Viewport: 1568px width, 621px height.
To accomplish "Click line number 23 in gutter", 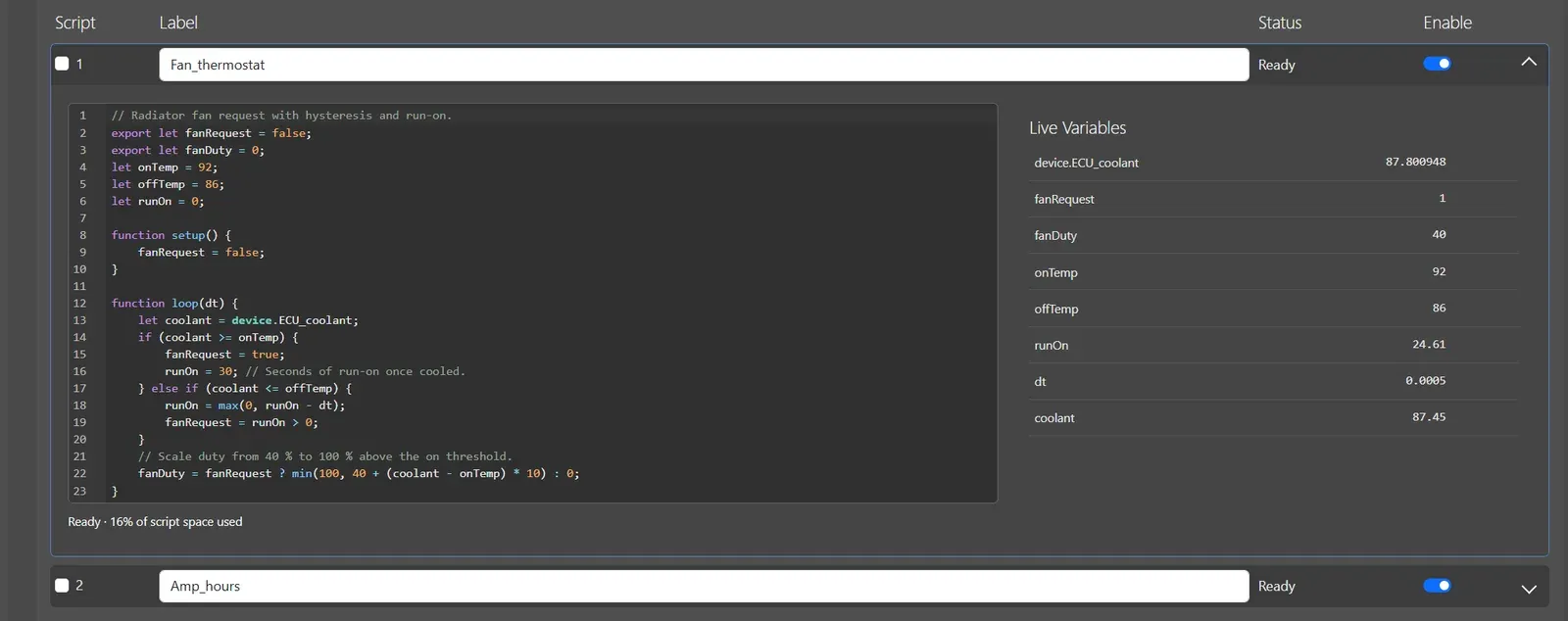I will [x=79, y=491].
